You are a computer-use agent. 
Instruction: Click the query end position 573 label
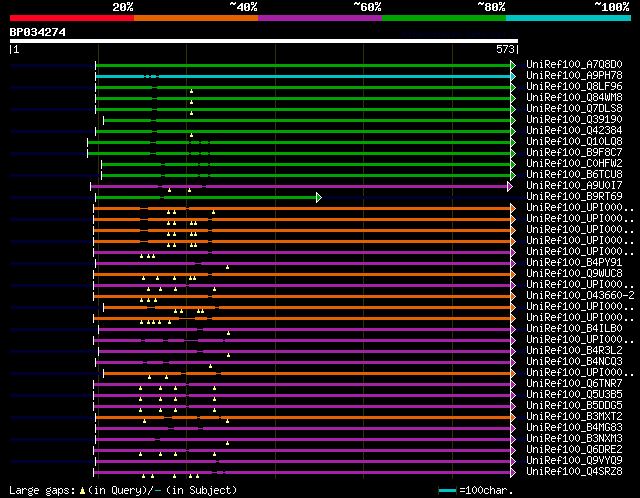[505, 49]
